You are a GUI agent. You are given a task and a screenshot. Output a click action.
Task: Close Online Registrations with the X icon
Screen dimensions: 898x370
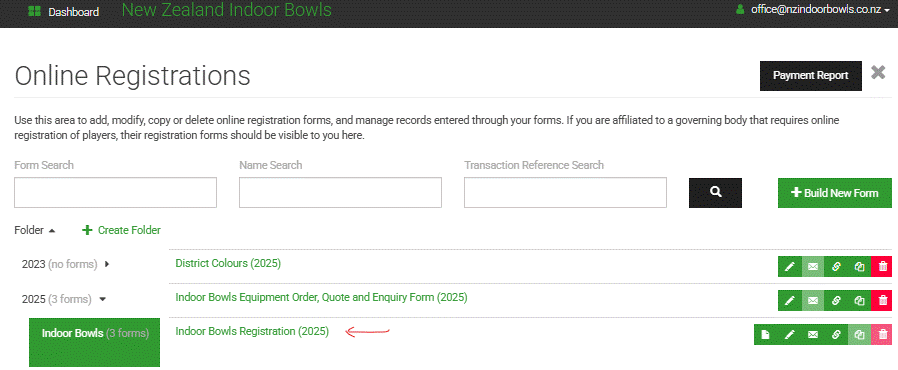[878, 73]
